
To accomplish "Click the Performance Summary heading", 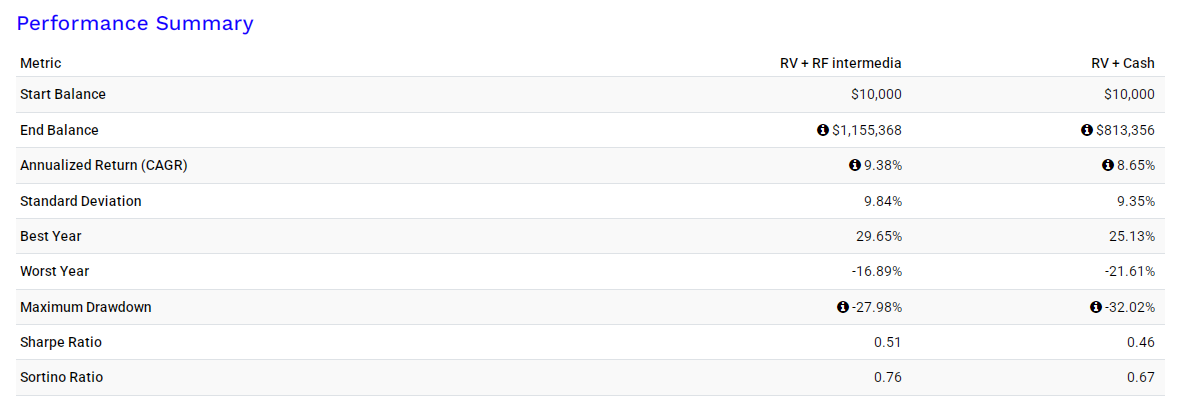I will pos(135,24).
